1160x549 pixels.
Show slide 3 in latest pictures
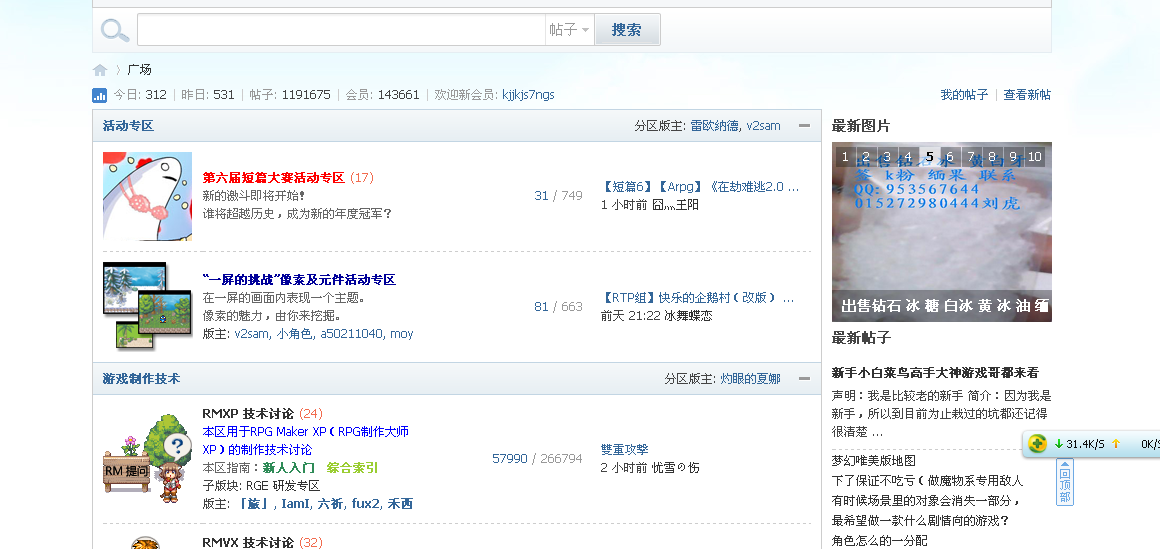click(887, 157)
